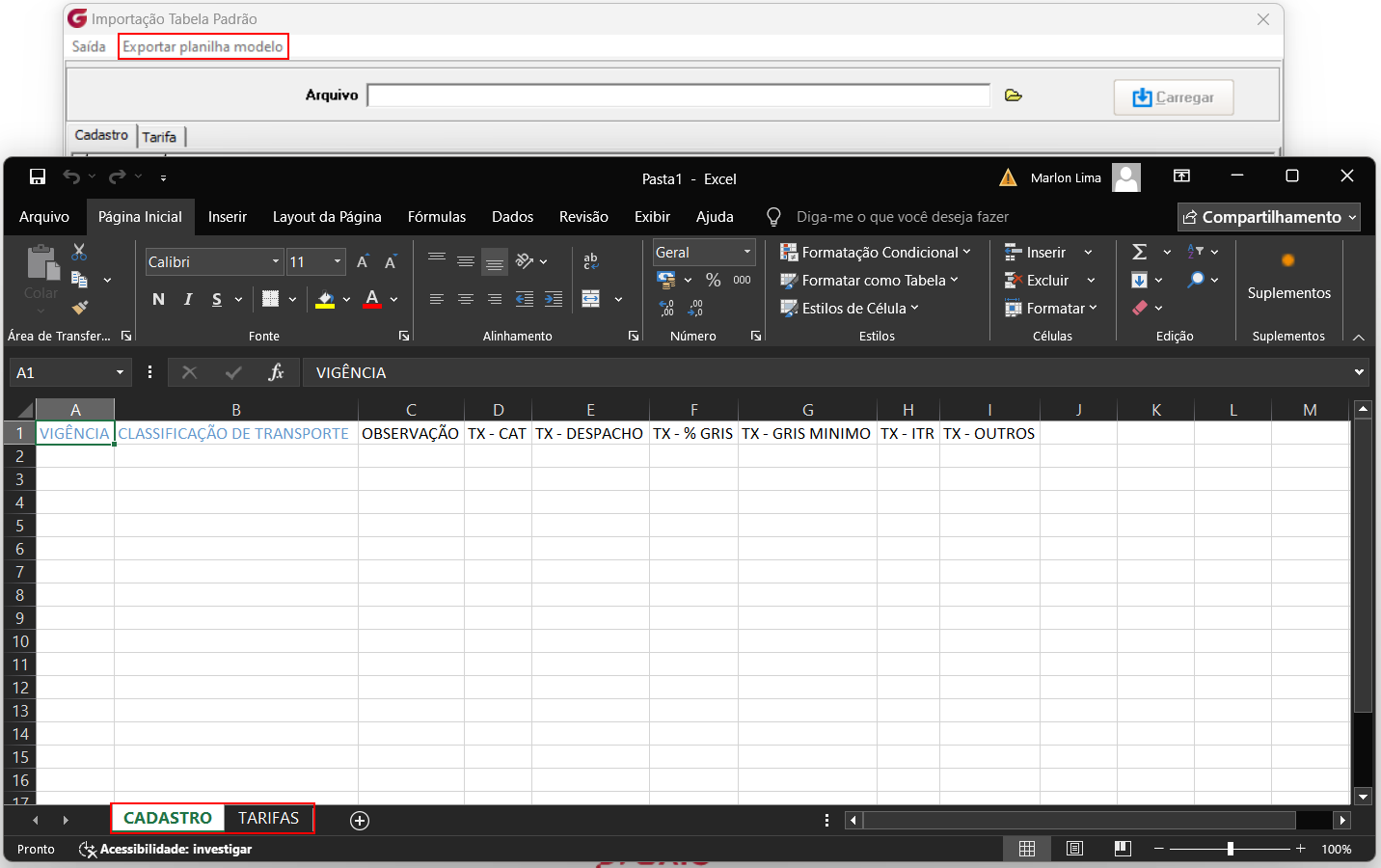Align text to middle vertically

coord(466,261)
